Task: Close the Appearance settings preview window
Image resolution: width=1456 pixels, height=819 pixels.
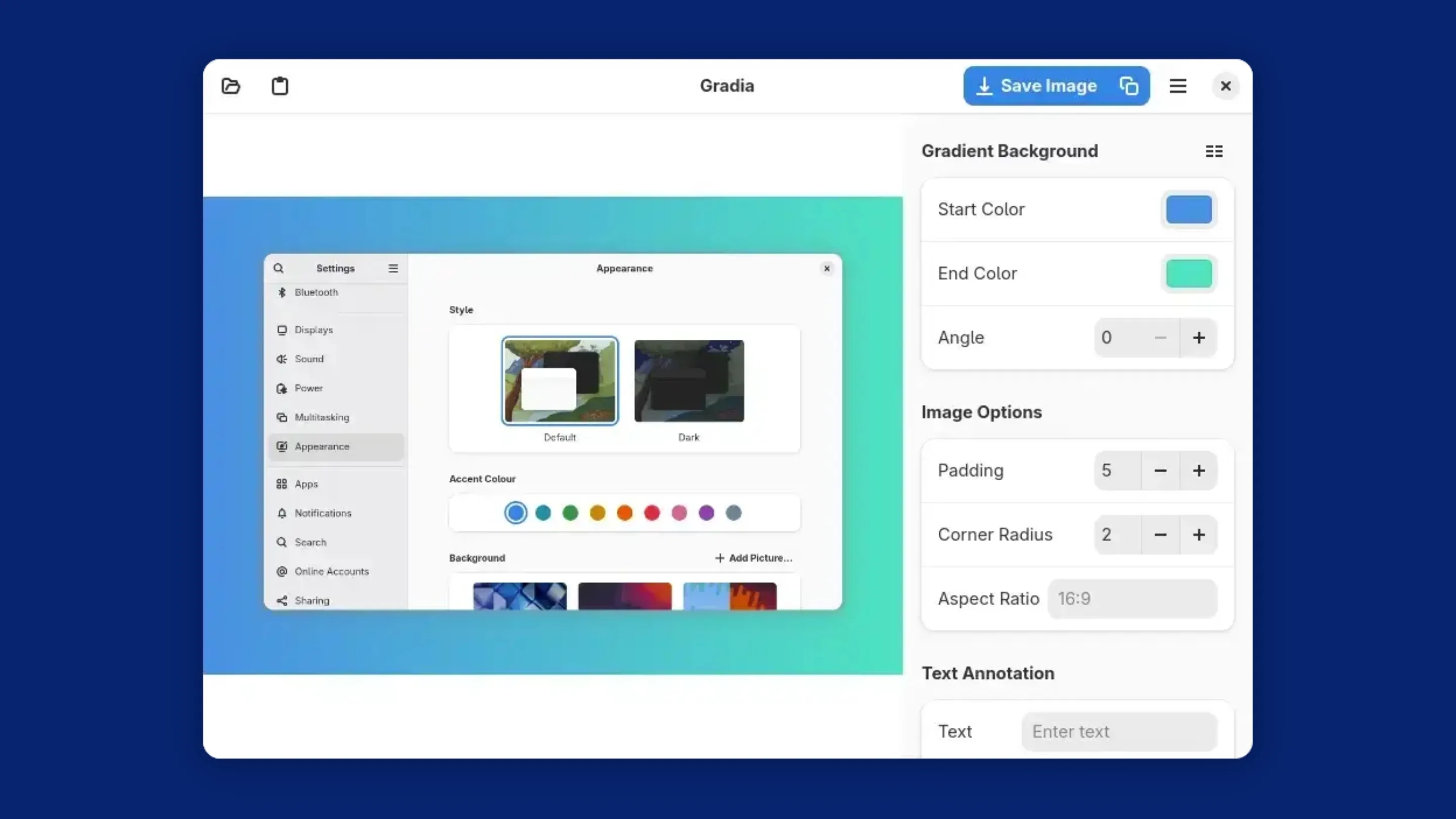Action: (827, 268)
